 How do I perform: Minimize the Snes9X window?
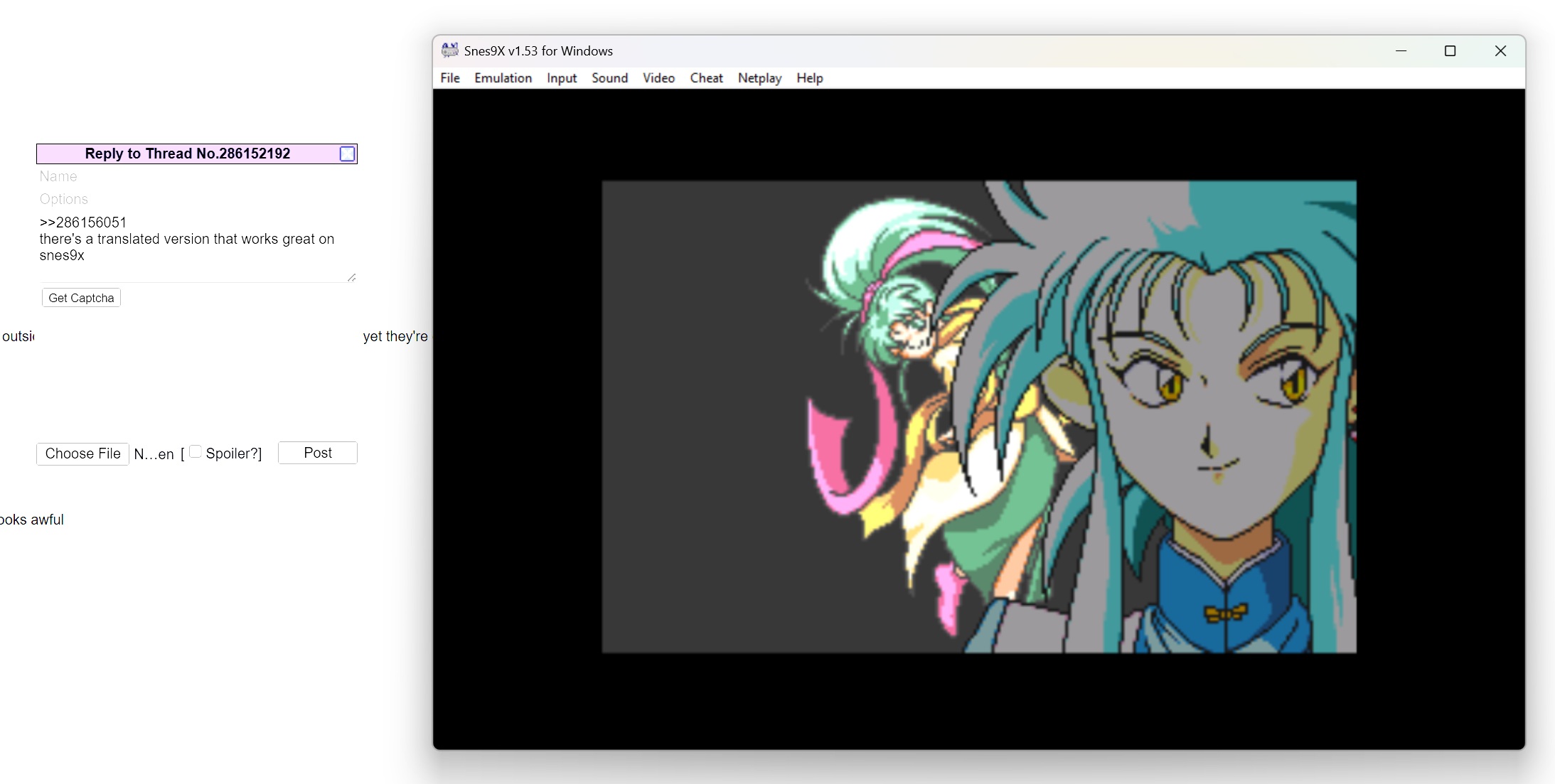[x=1401, y=50]
